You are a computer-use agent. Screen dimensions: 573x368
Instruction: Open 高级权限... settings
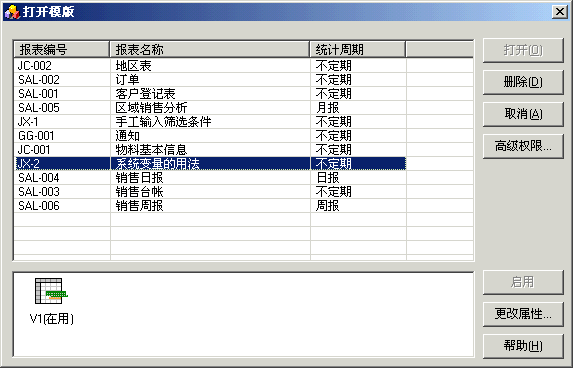(523, 146)
